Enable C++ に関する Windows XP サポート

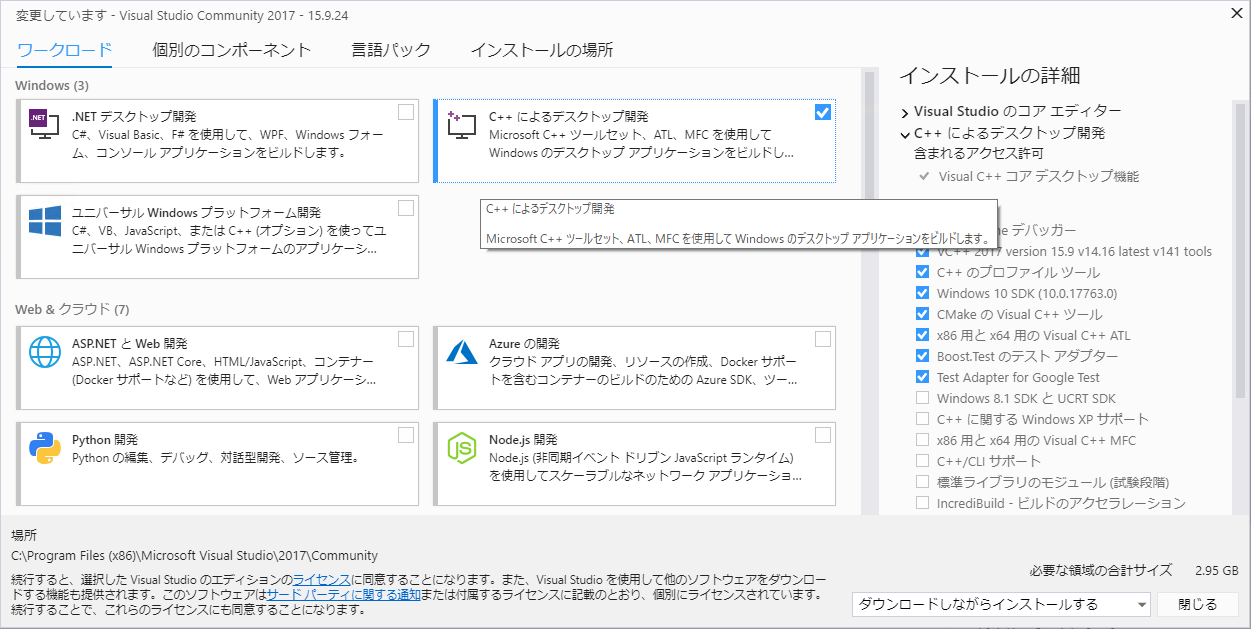(922, 419)
